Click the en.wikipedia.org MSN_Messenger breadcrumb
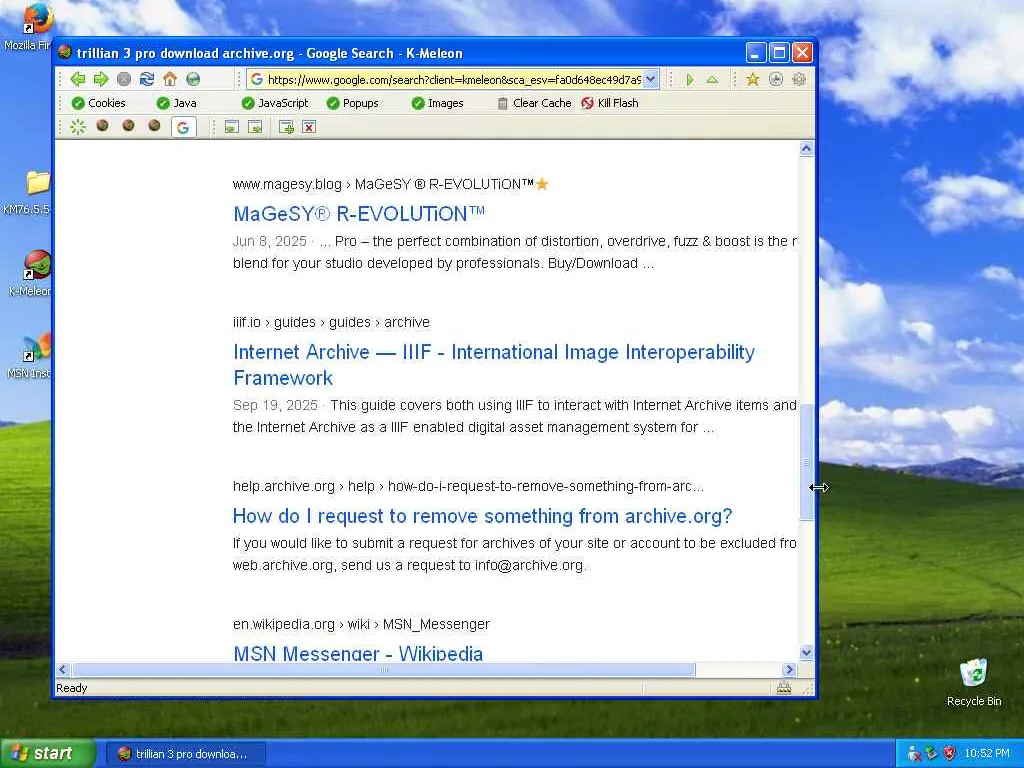The image size is (1024, 768). point(361,624)
